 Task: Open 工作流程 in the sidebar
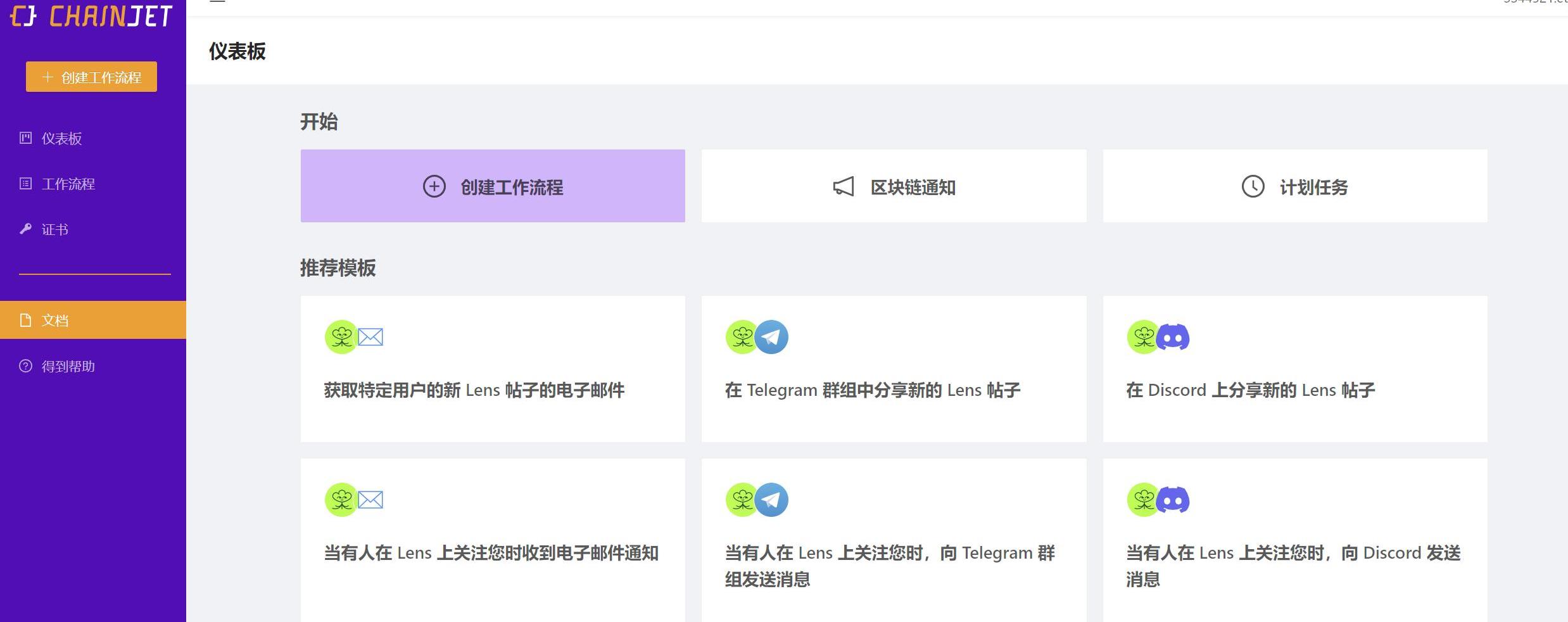[68, 184]
